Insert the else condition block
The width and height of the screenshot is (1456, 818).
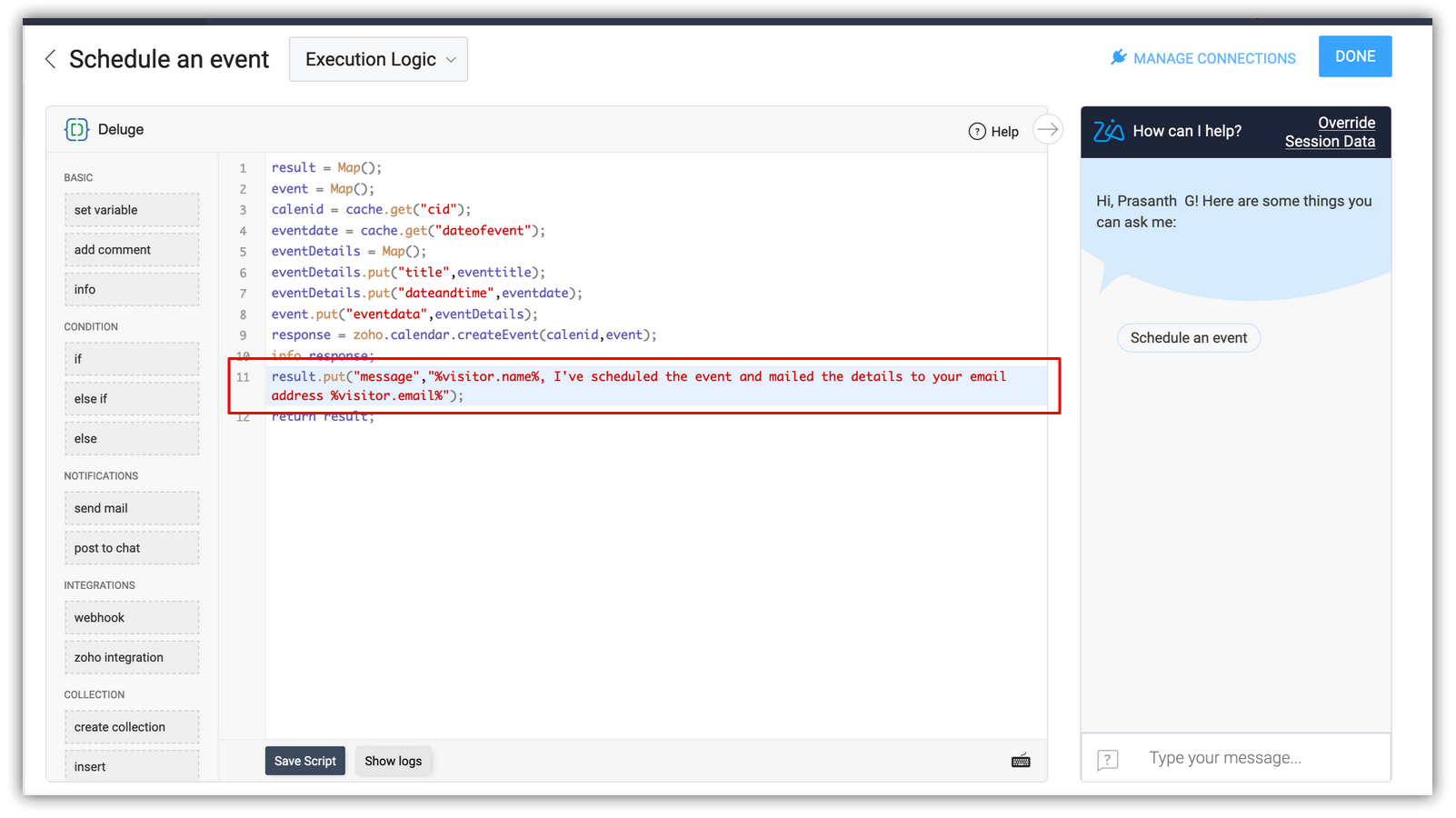coord(132,439)
